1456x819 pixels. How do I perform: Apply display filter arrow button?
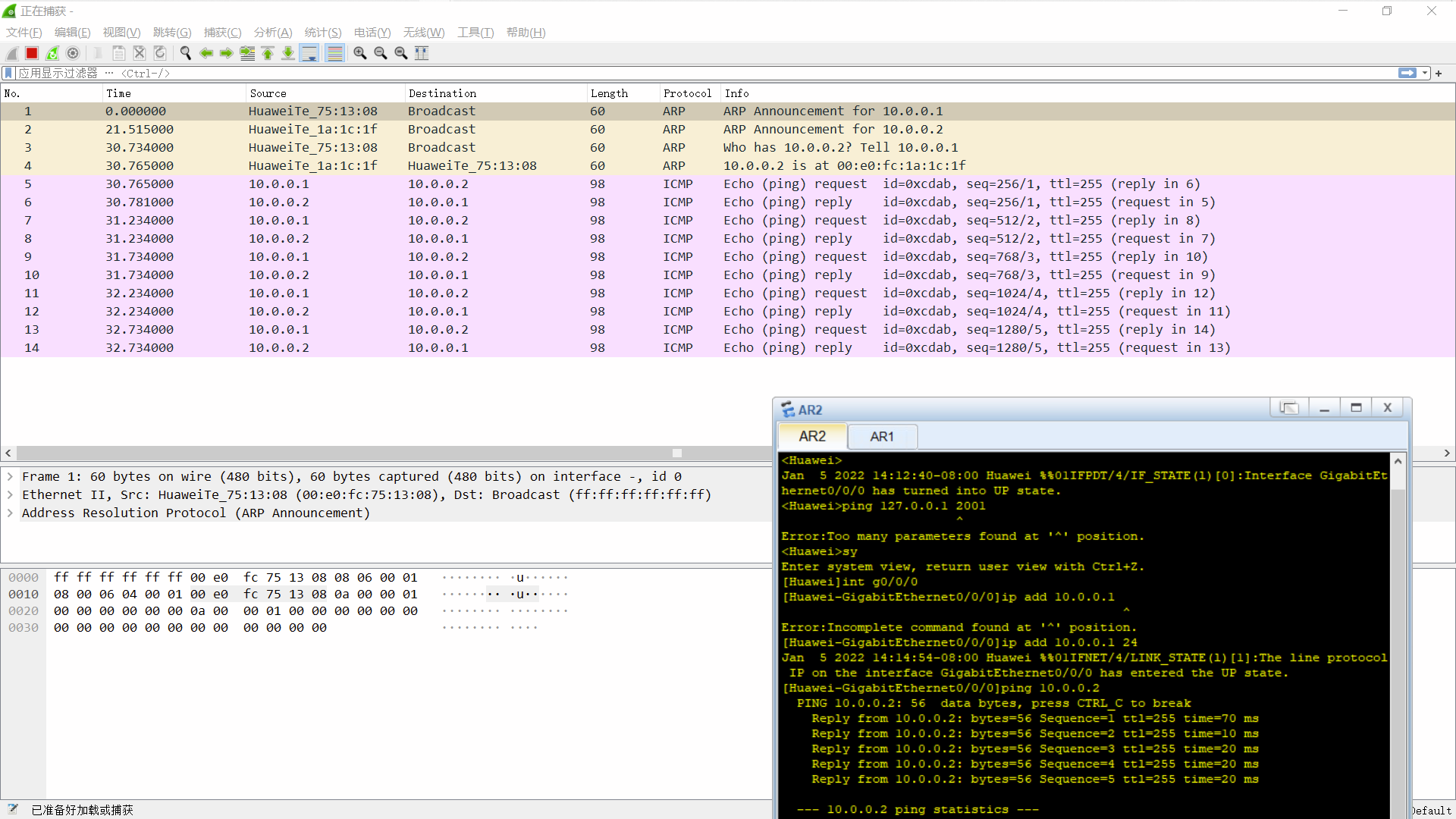pos(1407,74)
